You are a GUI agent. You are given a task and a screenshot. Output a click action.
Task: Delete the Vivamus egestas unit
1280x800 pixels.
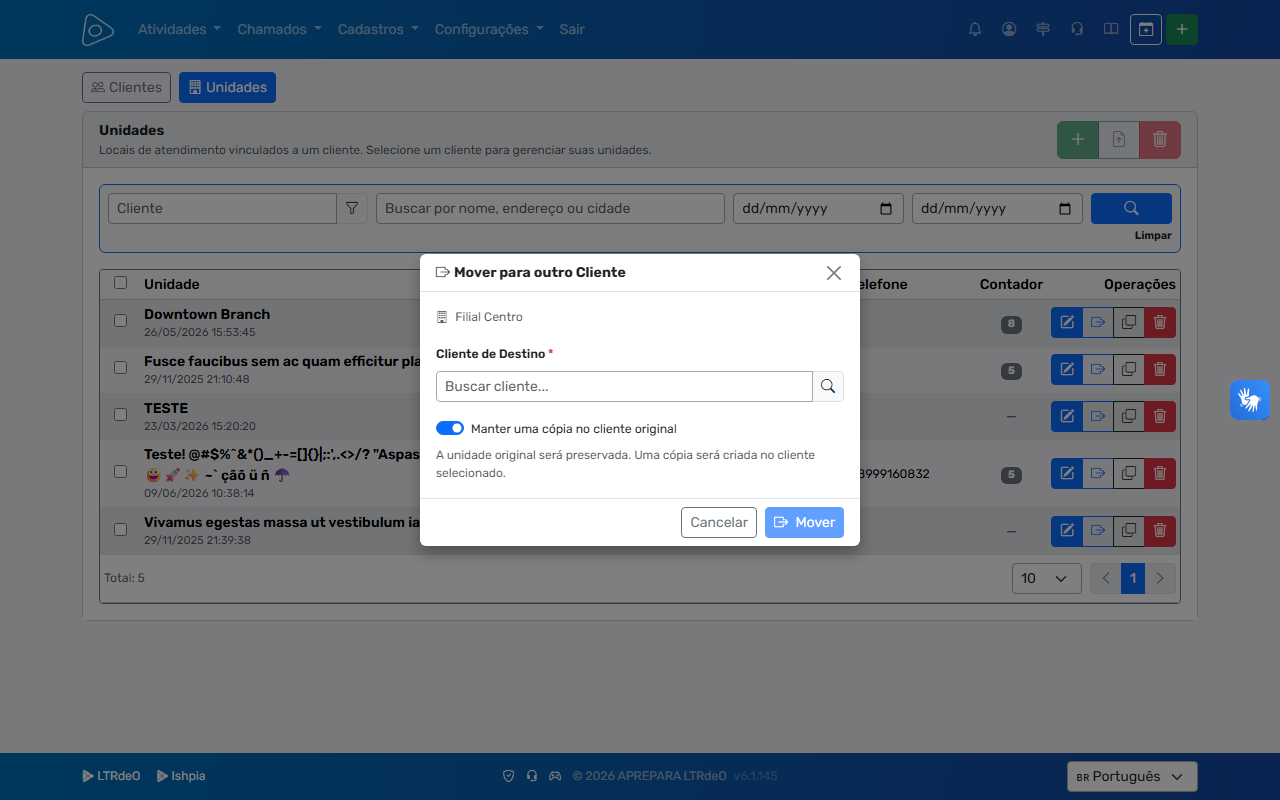tap(1160, 531)
